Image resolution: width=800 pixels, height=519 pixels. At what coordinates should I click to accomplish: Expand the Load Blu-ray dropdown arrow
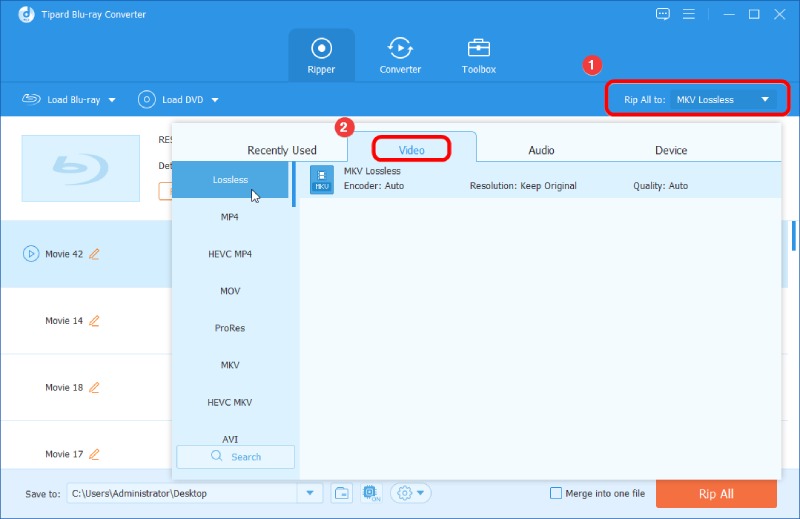[112, 100]
